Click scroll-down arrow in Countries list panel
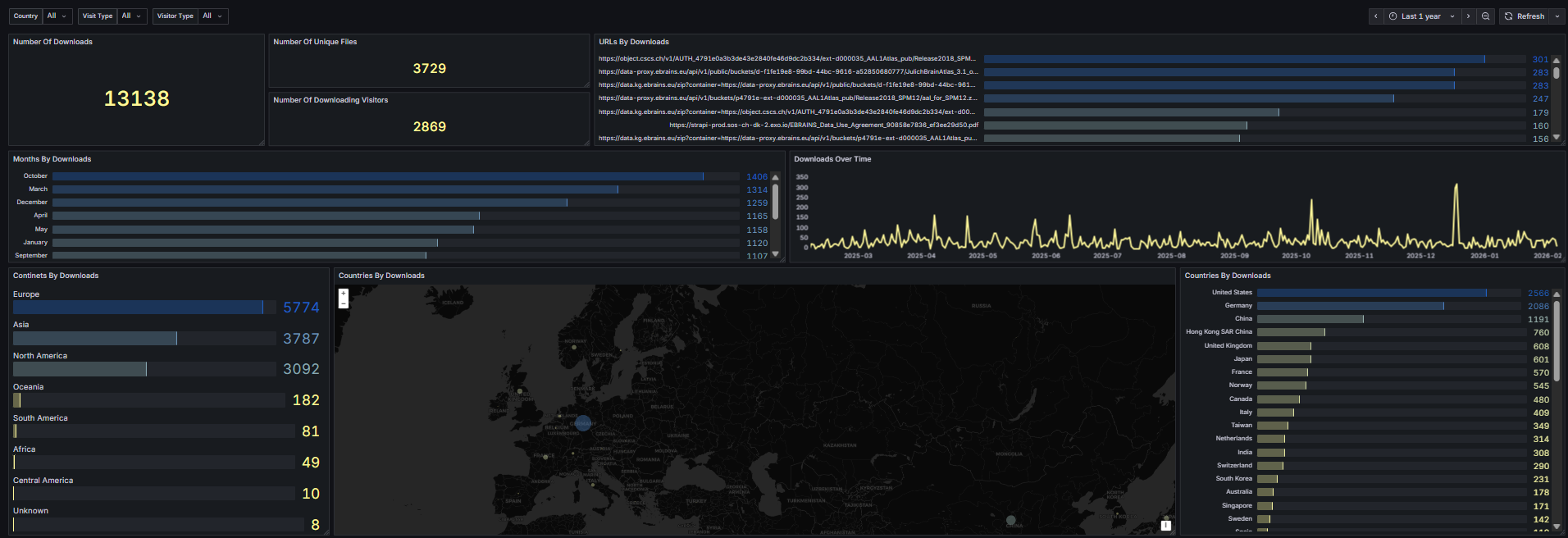The width and height of the screenshot is (1568, 538). [x=1557, y=527]
